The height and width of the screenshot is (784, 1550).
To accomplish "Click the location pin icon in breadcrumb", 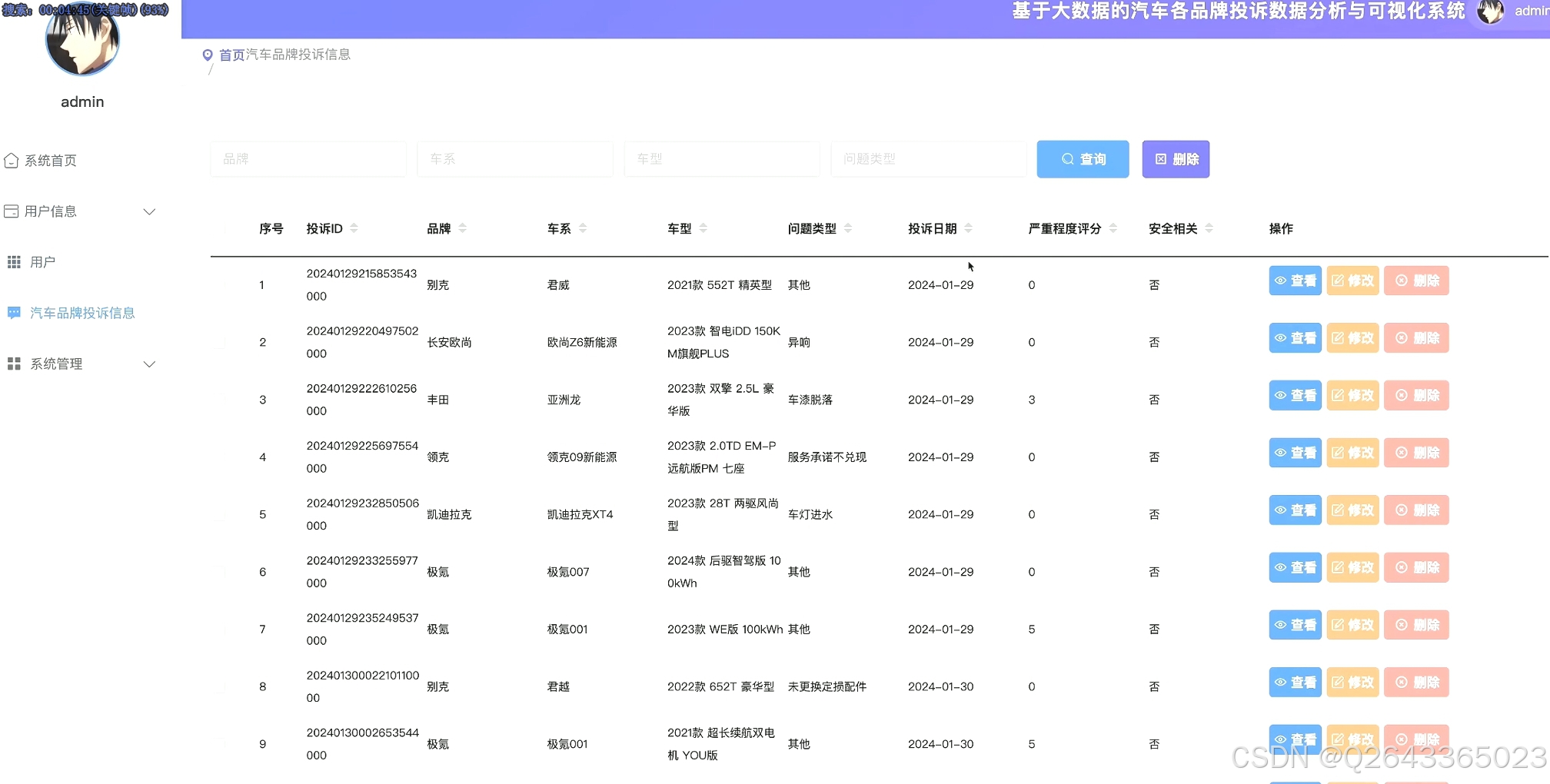I will [208, 55].
